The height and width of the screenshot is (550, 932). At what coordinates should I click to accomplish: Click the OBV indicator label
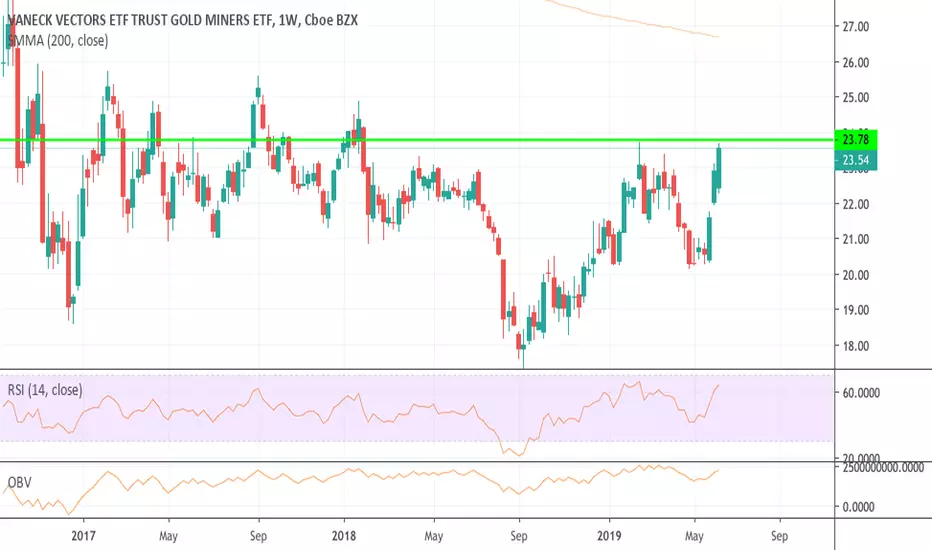point(20,482)
